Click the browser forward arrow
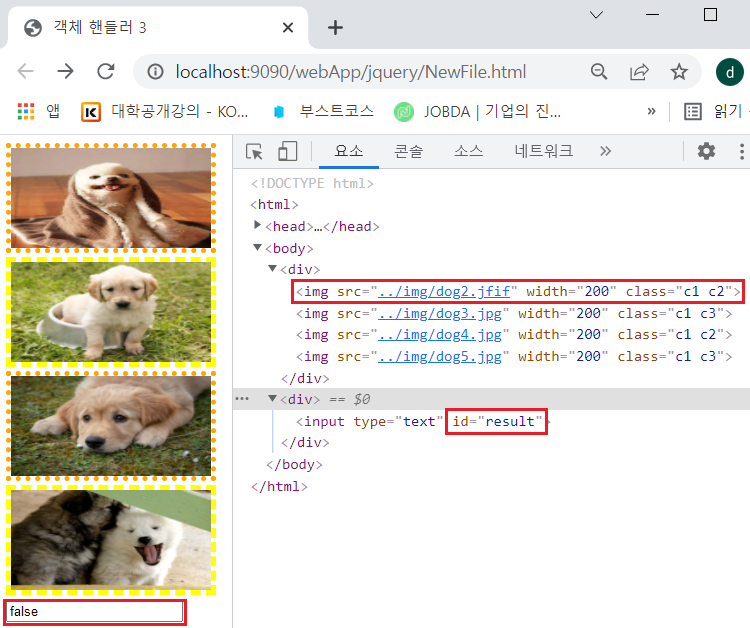This screenshot has height=628, width=750. point(66,72)
